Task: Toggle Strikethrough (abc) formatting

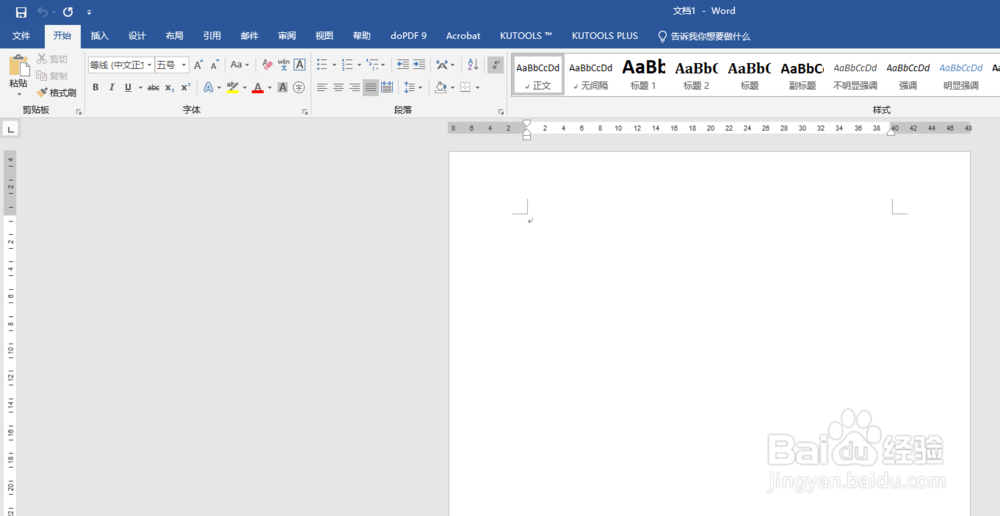Action: [x=153, y=87]
